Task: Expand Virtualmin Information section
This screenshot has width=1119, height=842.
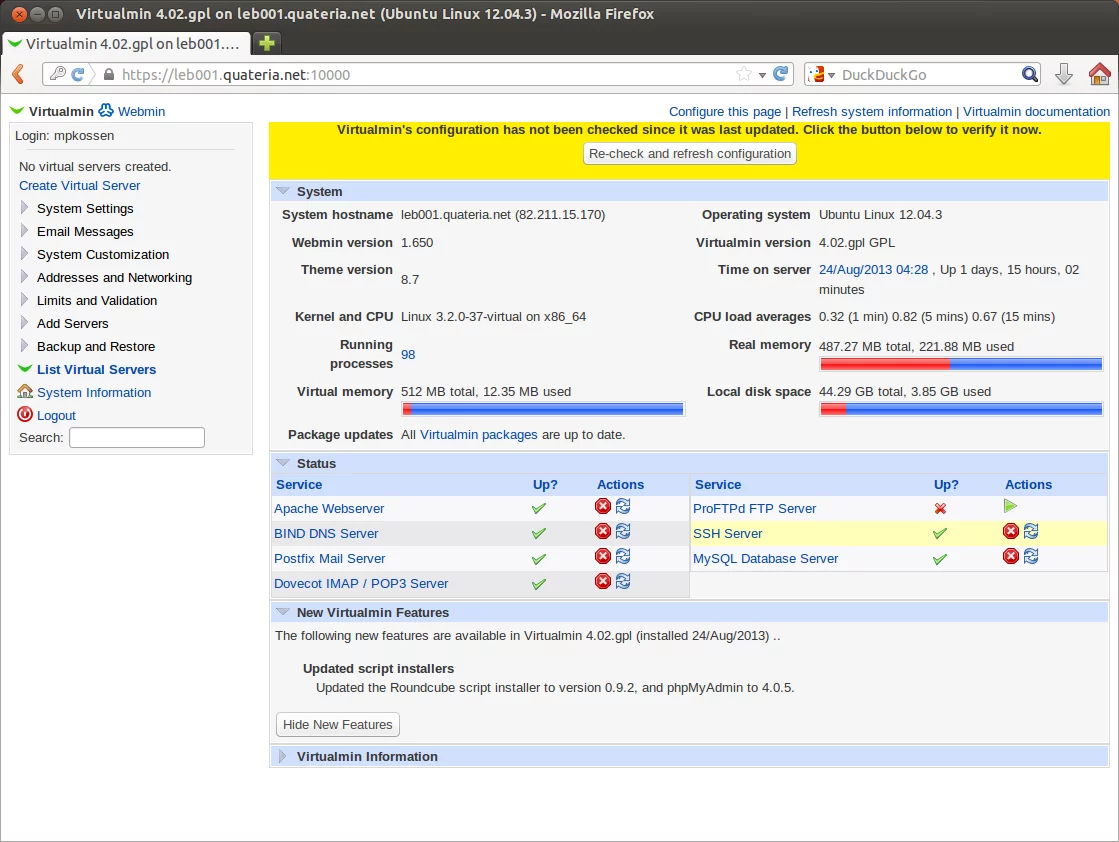Action: [282, 756]
